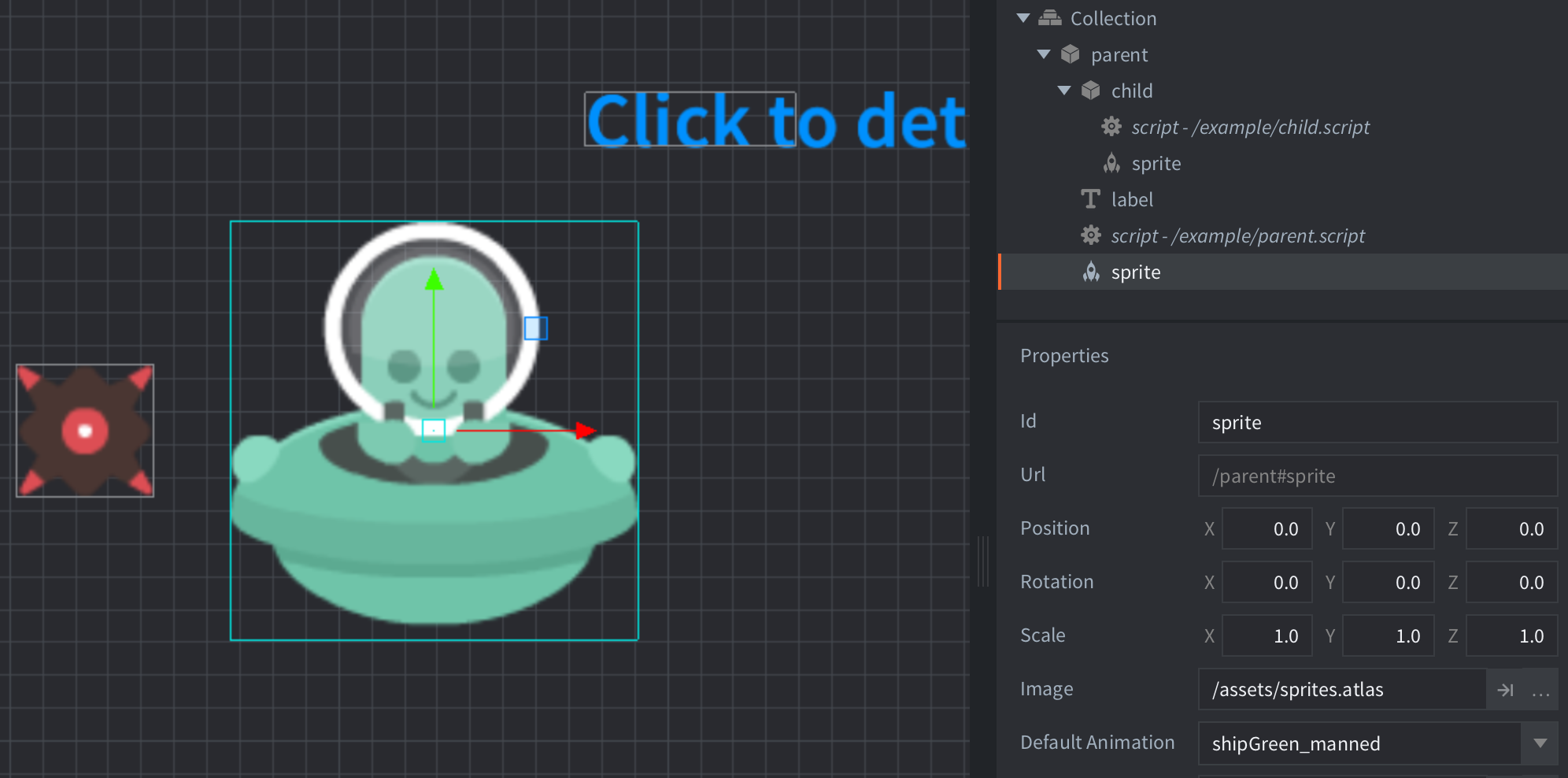Collapse the parent game object node
The image size is (1568, 778).
[1044, 54]
